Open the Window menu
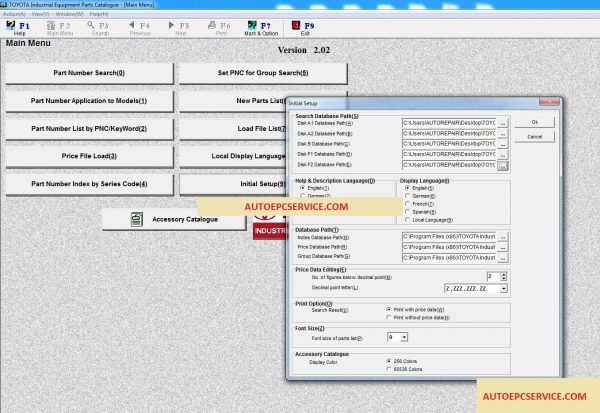This screenshot has width=600, height=413. pos(69,14)
